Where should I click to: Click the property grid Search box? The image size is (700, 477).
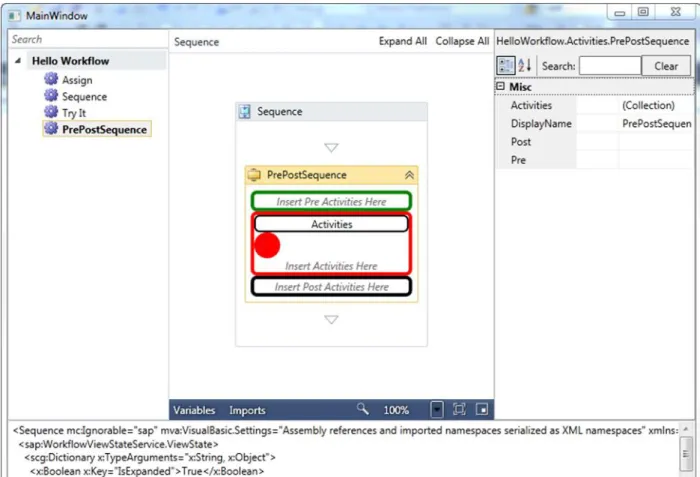(x=610, y=66)
